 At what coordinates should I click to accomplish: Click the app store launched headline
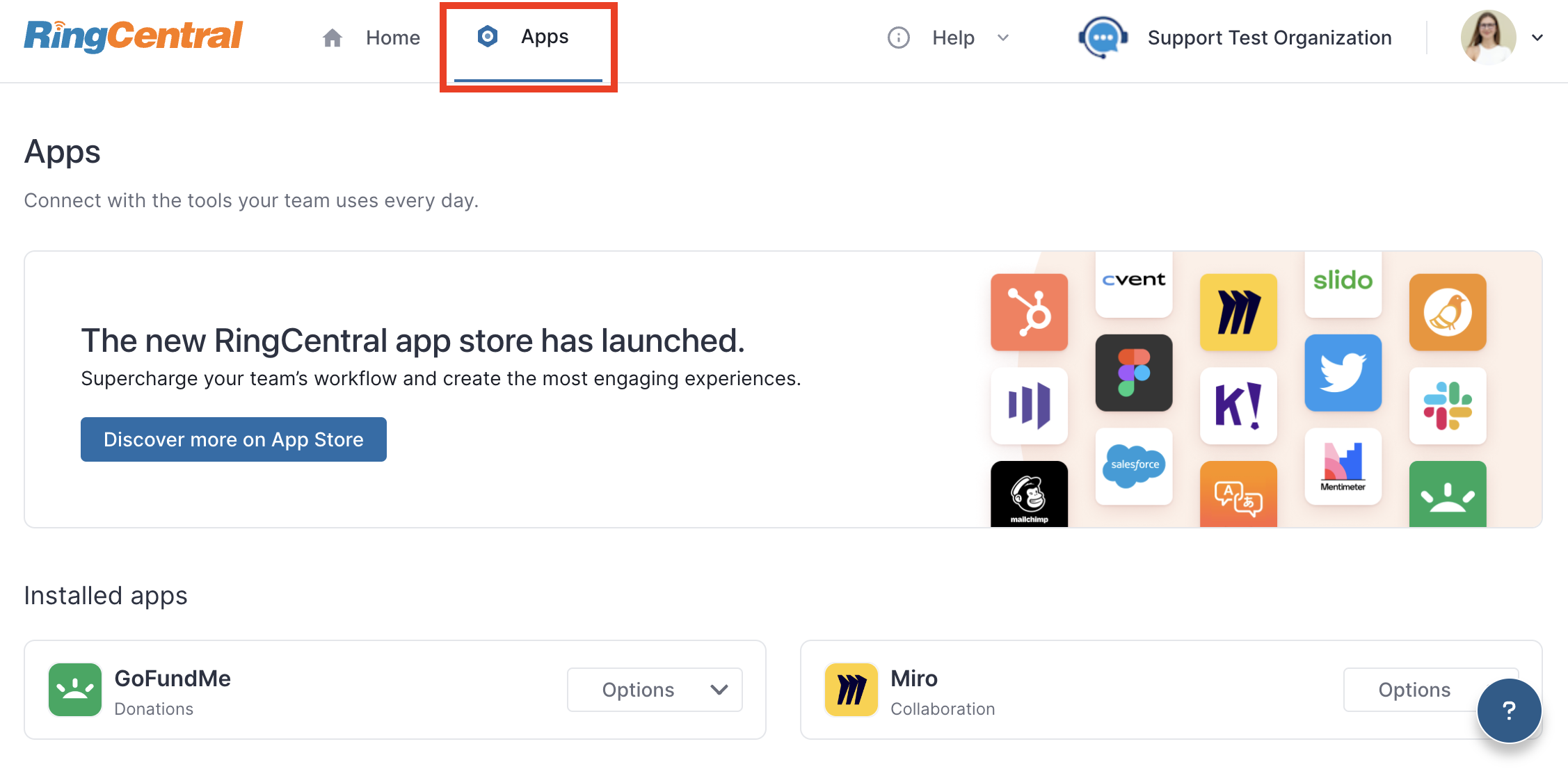pyautogui.click(x=413, y=341)
